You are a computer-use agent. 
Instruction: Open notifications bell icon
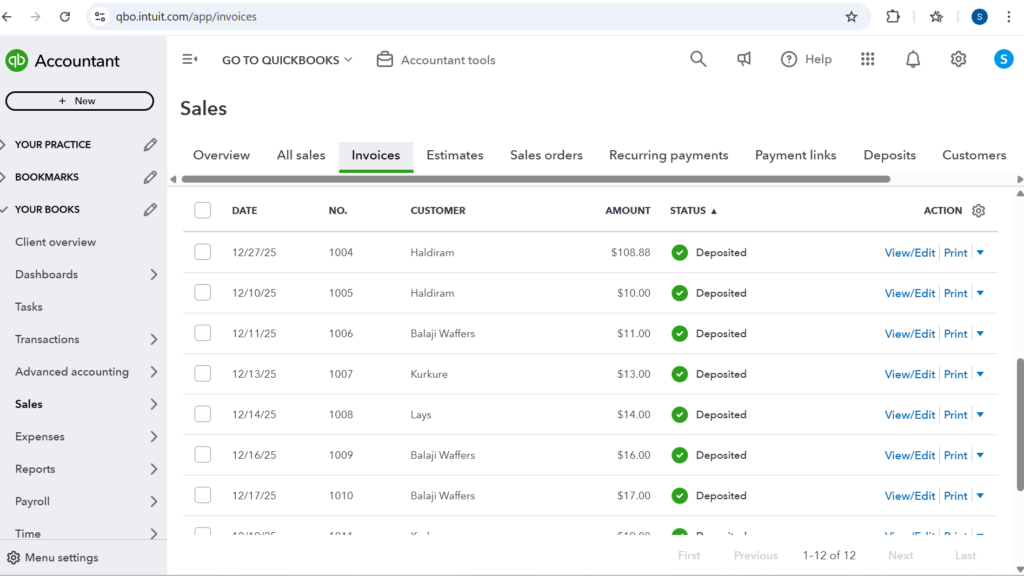click(913, 59)
